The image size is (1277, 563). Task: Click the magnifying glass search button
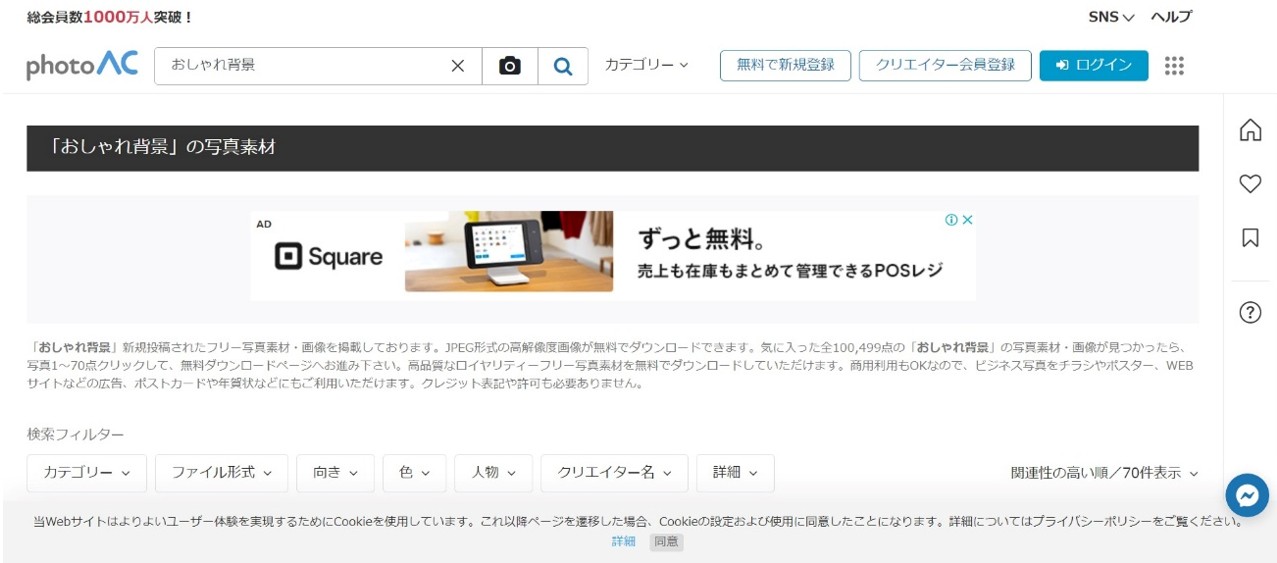[563, 66]
